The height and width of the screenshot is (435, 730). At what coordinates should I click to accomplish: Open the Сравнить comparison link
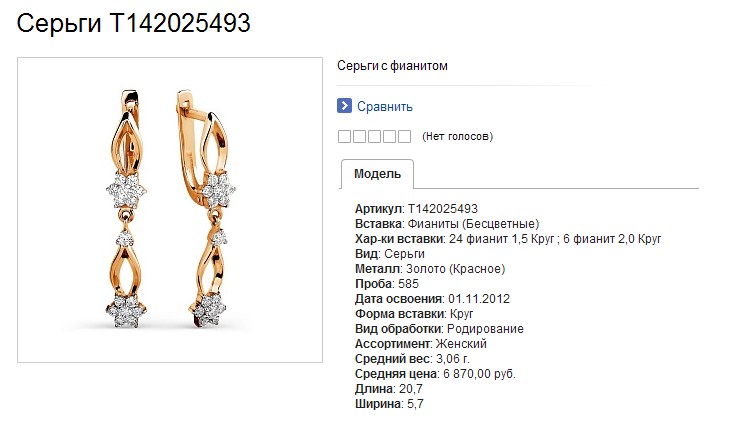385,107
